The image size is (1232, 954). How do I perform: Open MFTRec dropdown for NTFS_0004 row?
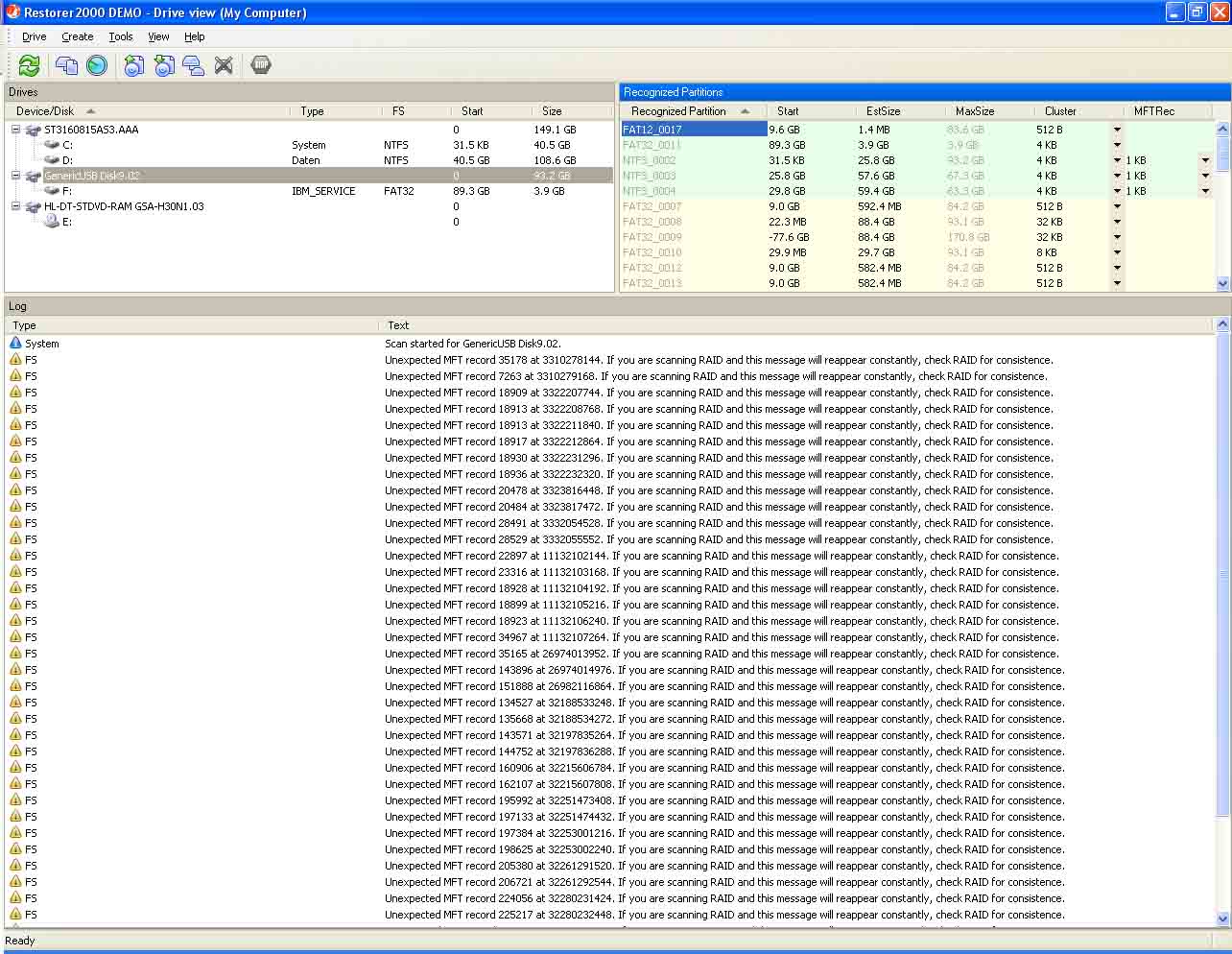pos(1205,191)
